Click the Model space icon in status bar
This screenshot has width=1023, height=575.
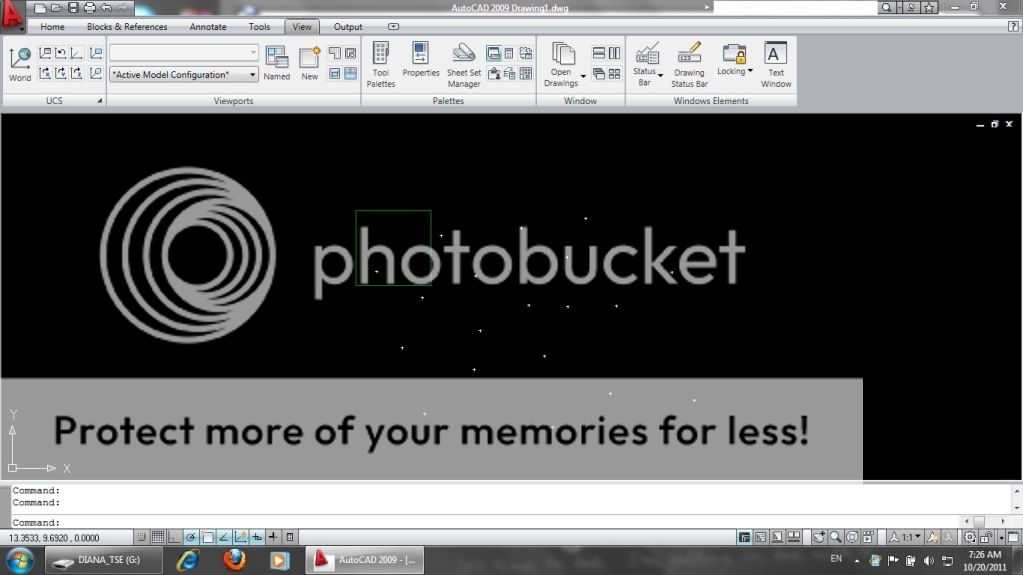point(744,537)
